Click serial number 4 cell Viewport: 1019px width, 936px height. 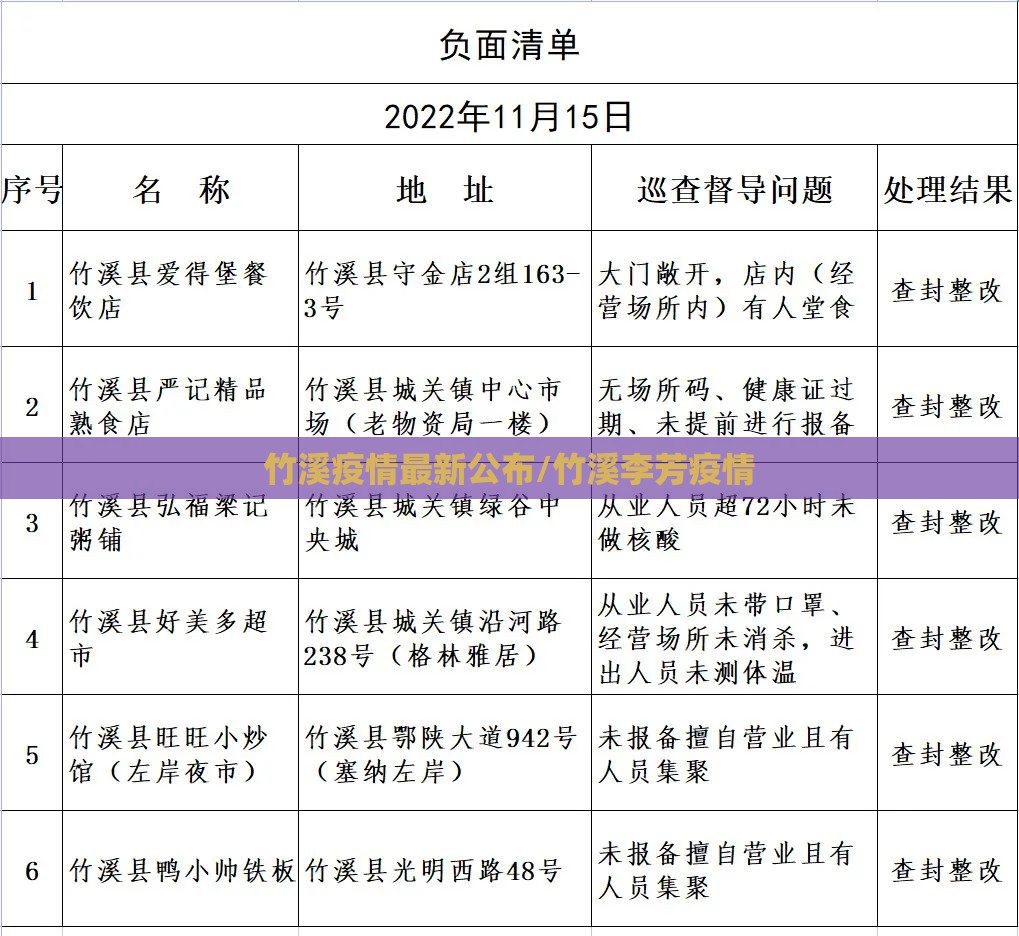coord(32,637)
